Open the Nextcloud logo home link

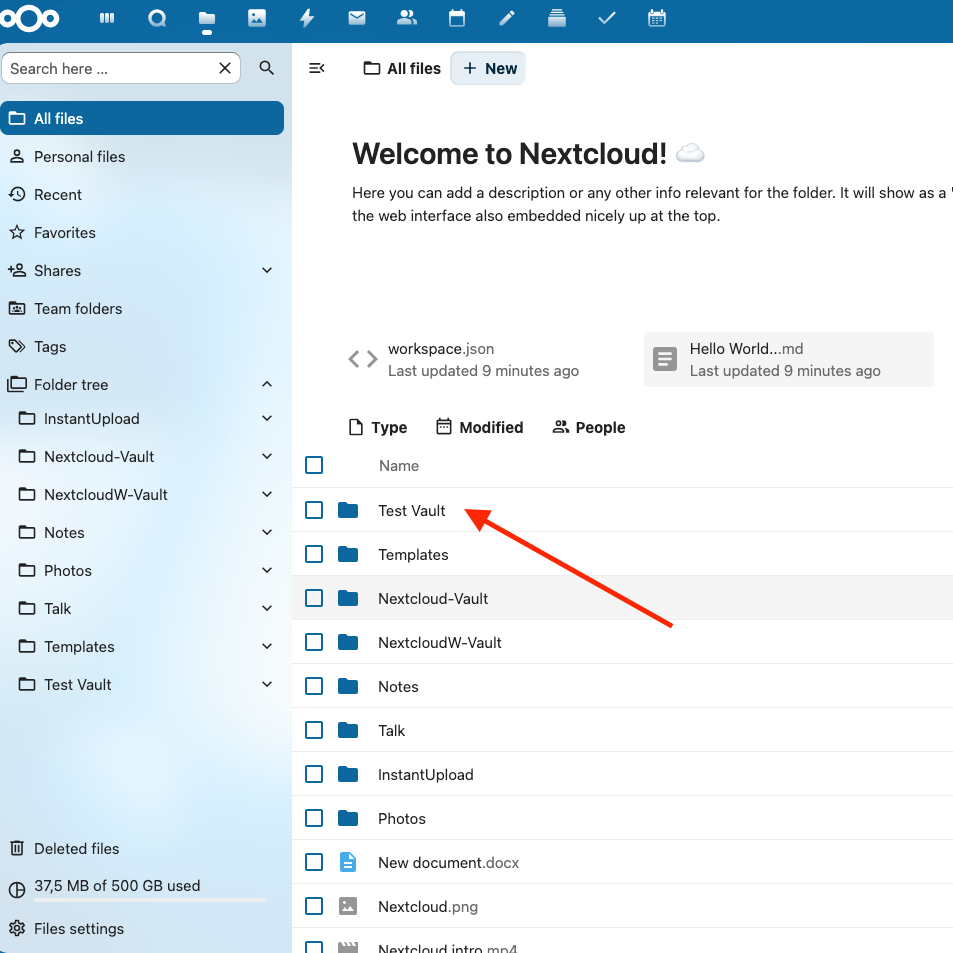point(29,19)
